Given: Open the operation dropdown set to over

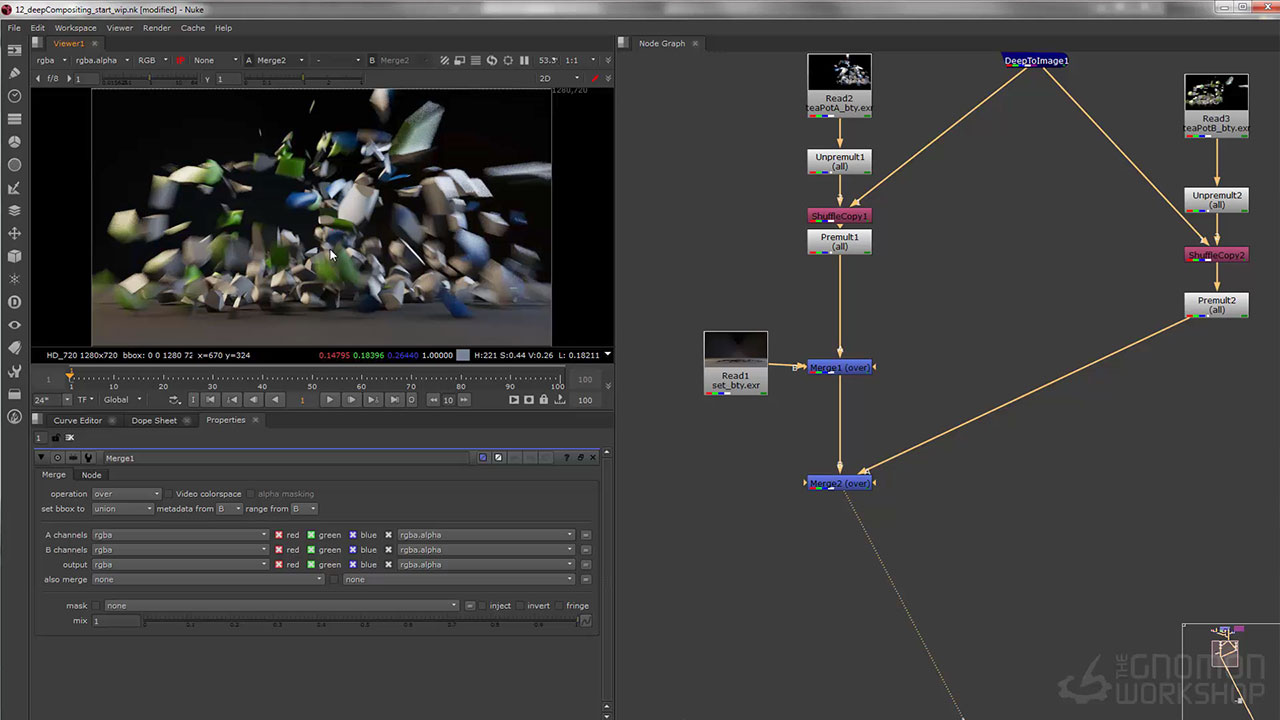Looking at the screenshot, I should [x=126, y=494].
